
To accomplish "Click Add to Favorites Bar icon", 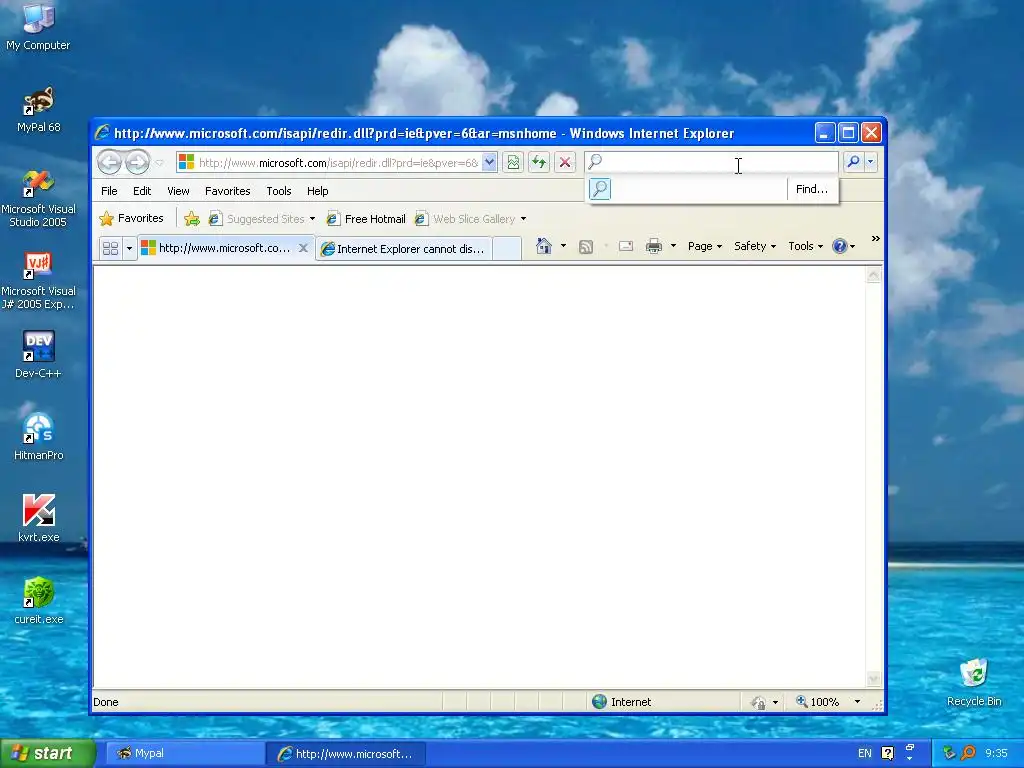I will pyautogui.click(x=191, y=219).
